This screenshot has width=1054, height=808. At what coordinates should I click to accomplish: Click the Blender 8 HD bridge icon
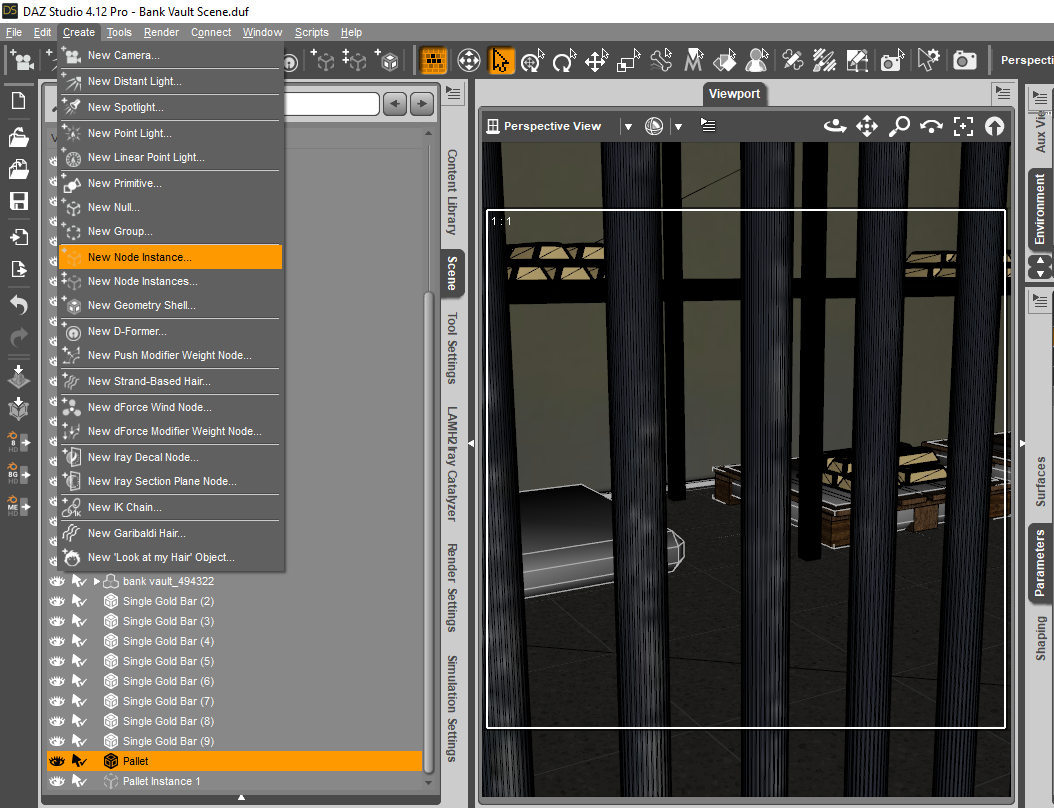(x=18, y=442)
